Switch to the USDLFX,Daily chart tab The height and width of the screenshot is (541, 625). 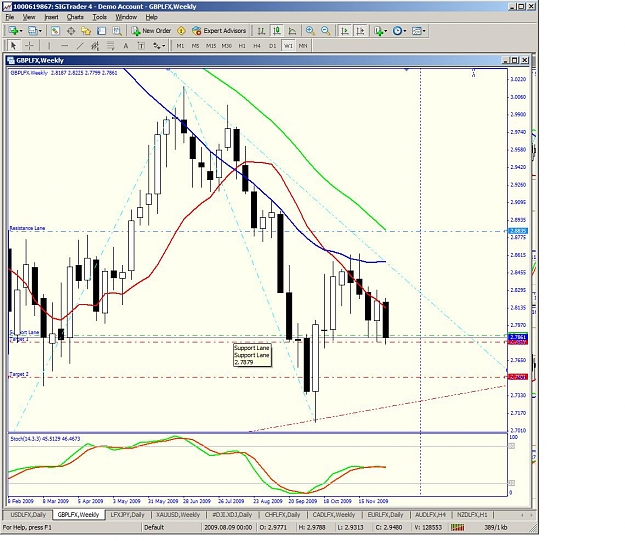[x=28, y=515]
